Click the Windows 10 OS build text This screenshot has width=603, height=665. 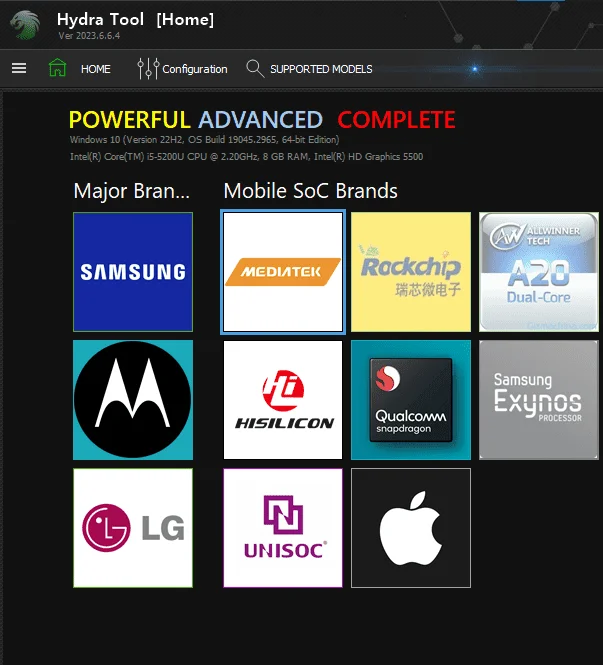(x=204, y=140)
